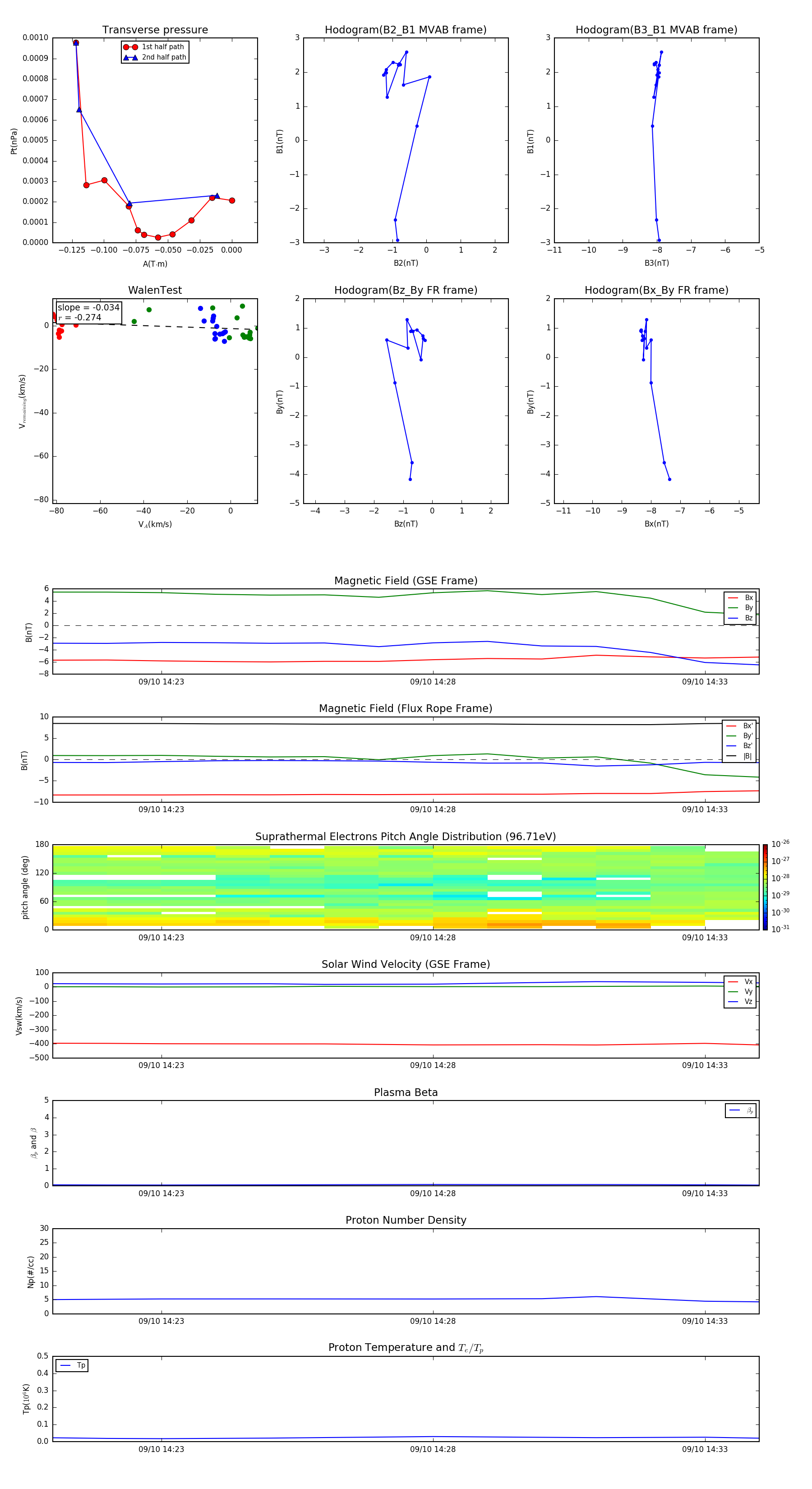The height and width of the screenshot is (1489, 812).
Task: Click 'Pt(nPa)' y-axis label
Action: point(14,141)
